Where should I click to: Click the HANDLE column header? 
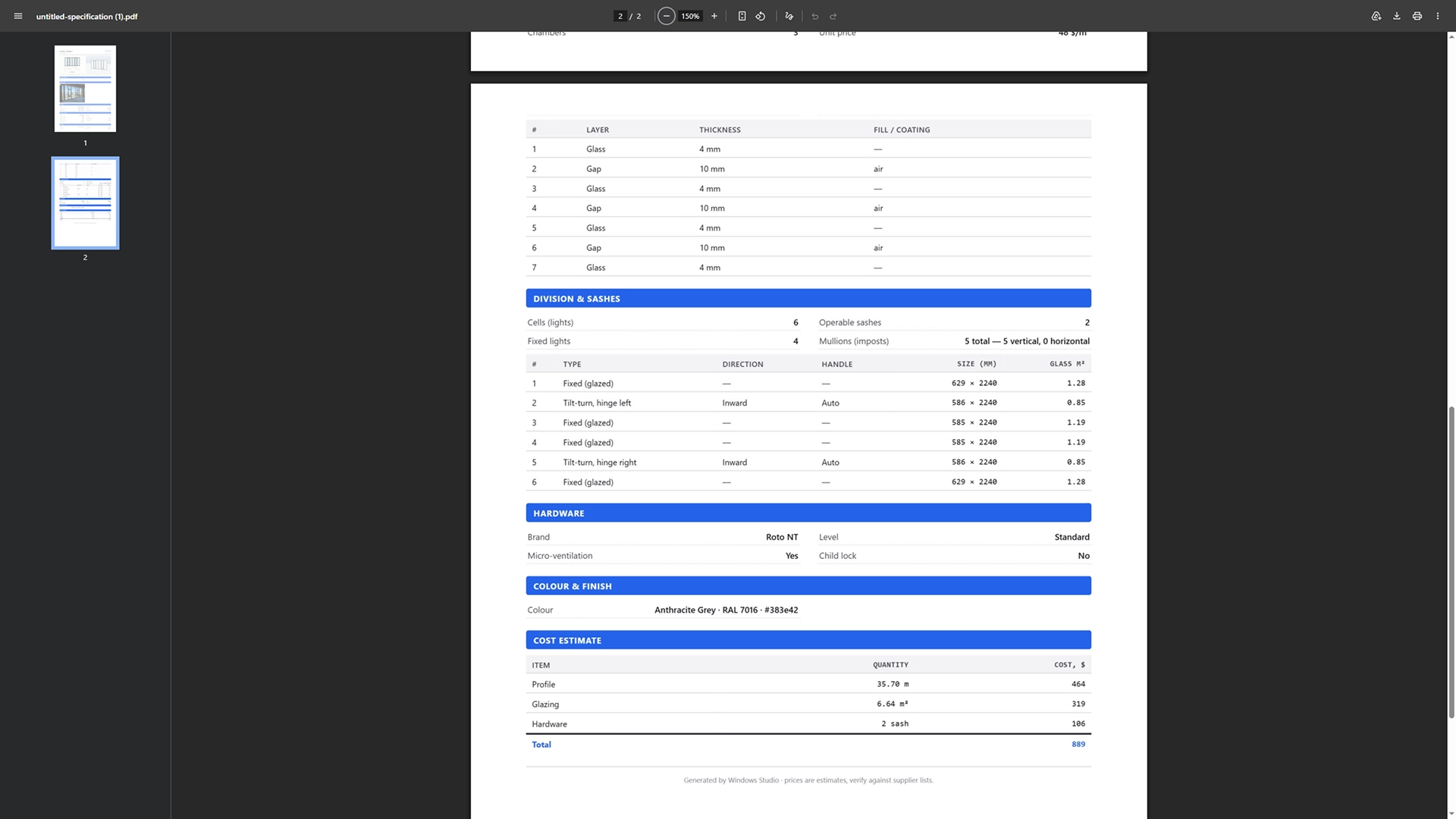tap(837, 364)
